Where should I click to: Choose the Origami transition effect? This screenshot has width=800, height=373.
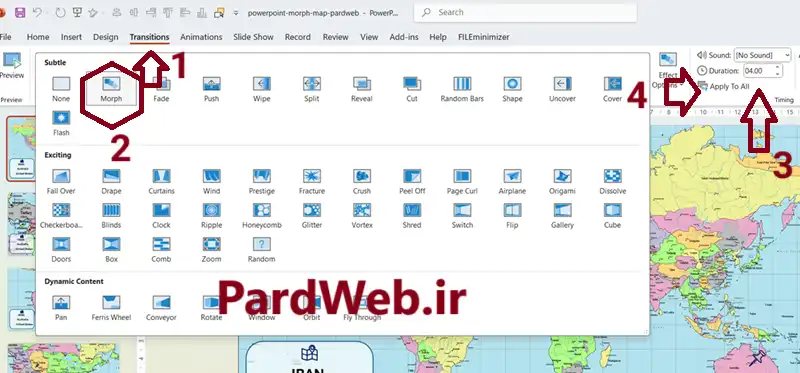pos(562,181)
